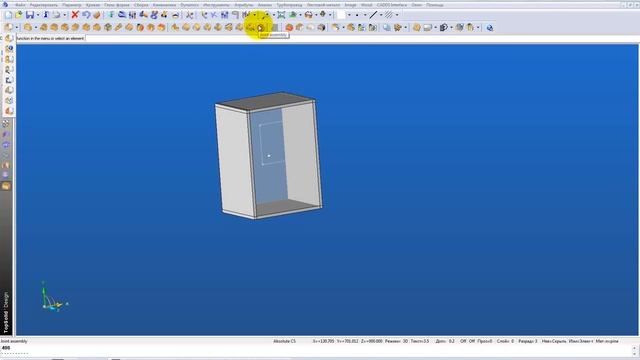
Task: Select the diagonal line style icon
Action: 373,15
